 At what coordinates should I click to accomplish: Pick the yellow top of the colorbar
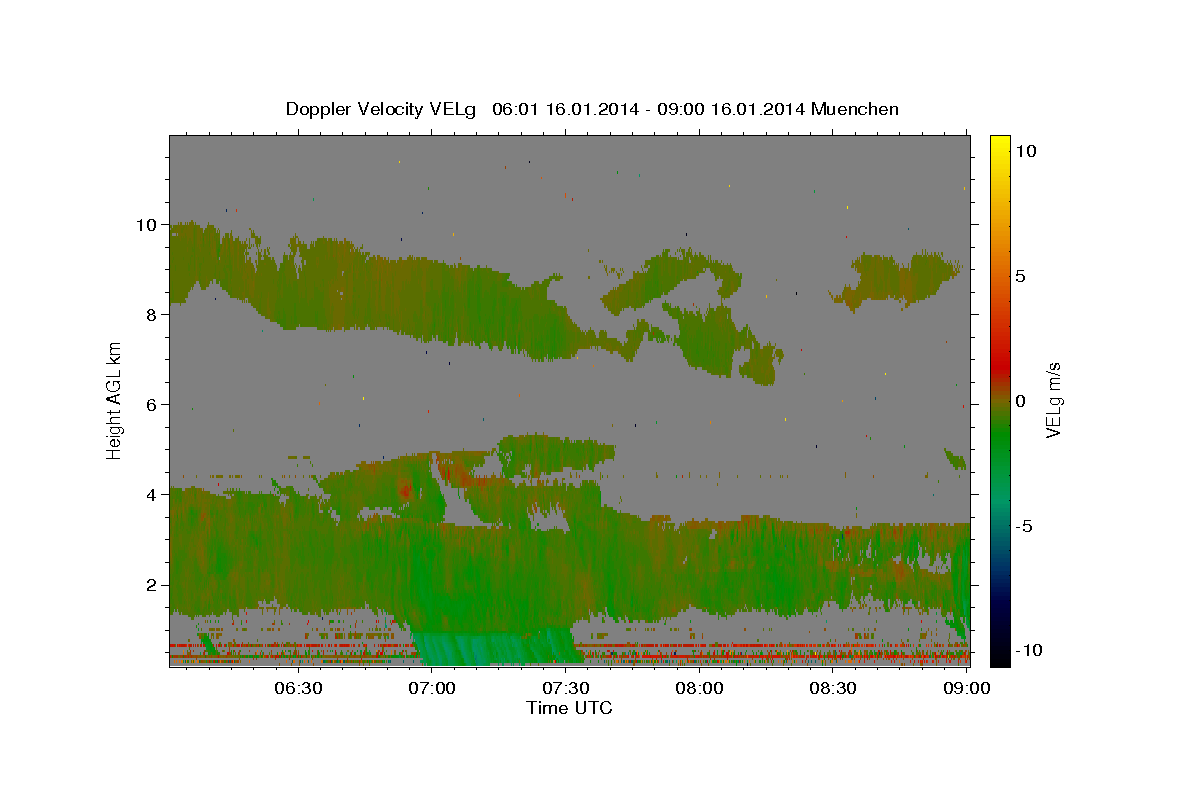coord(999,143)
